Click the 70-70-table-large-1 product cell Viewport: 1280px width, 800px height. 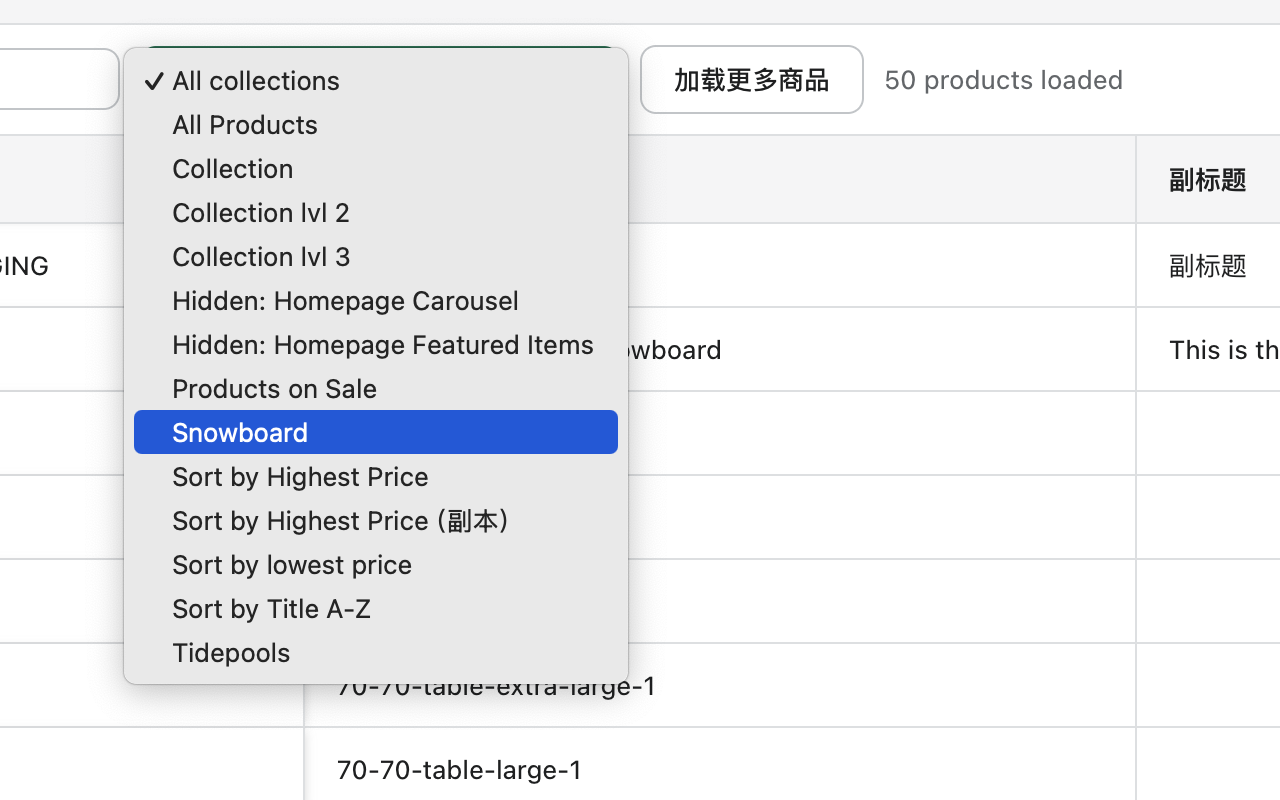459,770
